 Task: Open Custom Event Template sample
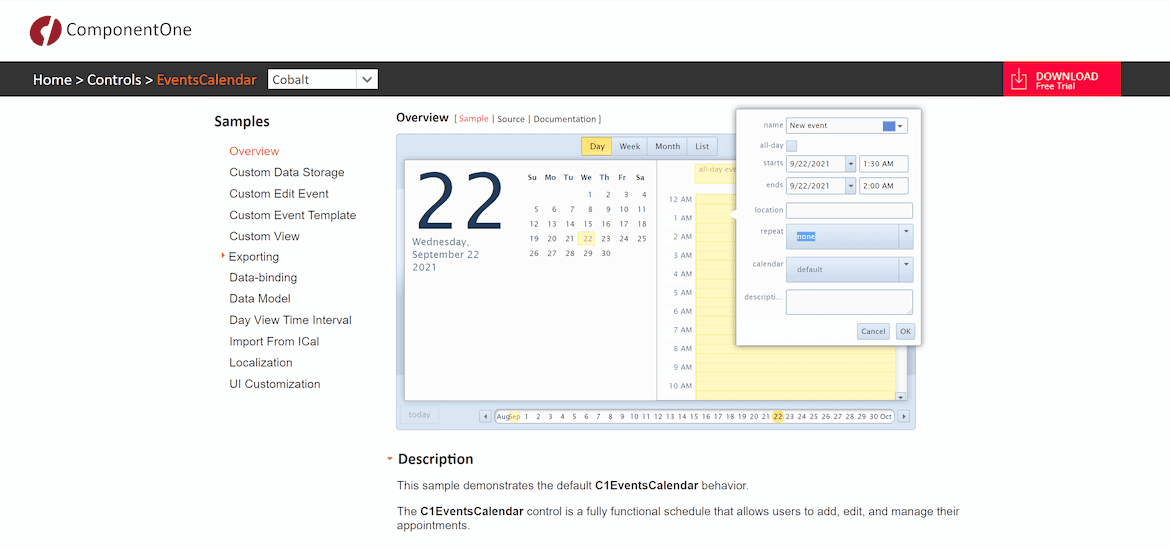pyautogui.click(x=292, y=215)
